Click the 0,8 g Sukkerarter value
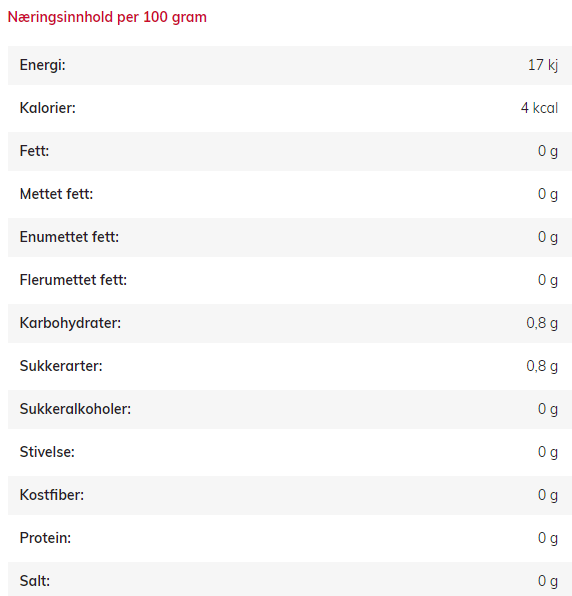 [542, 366]
